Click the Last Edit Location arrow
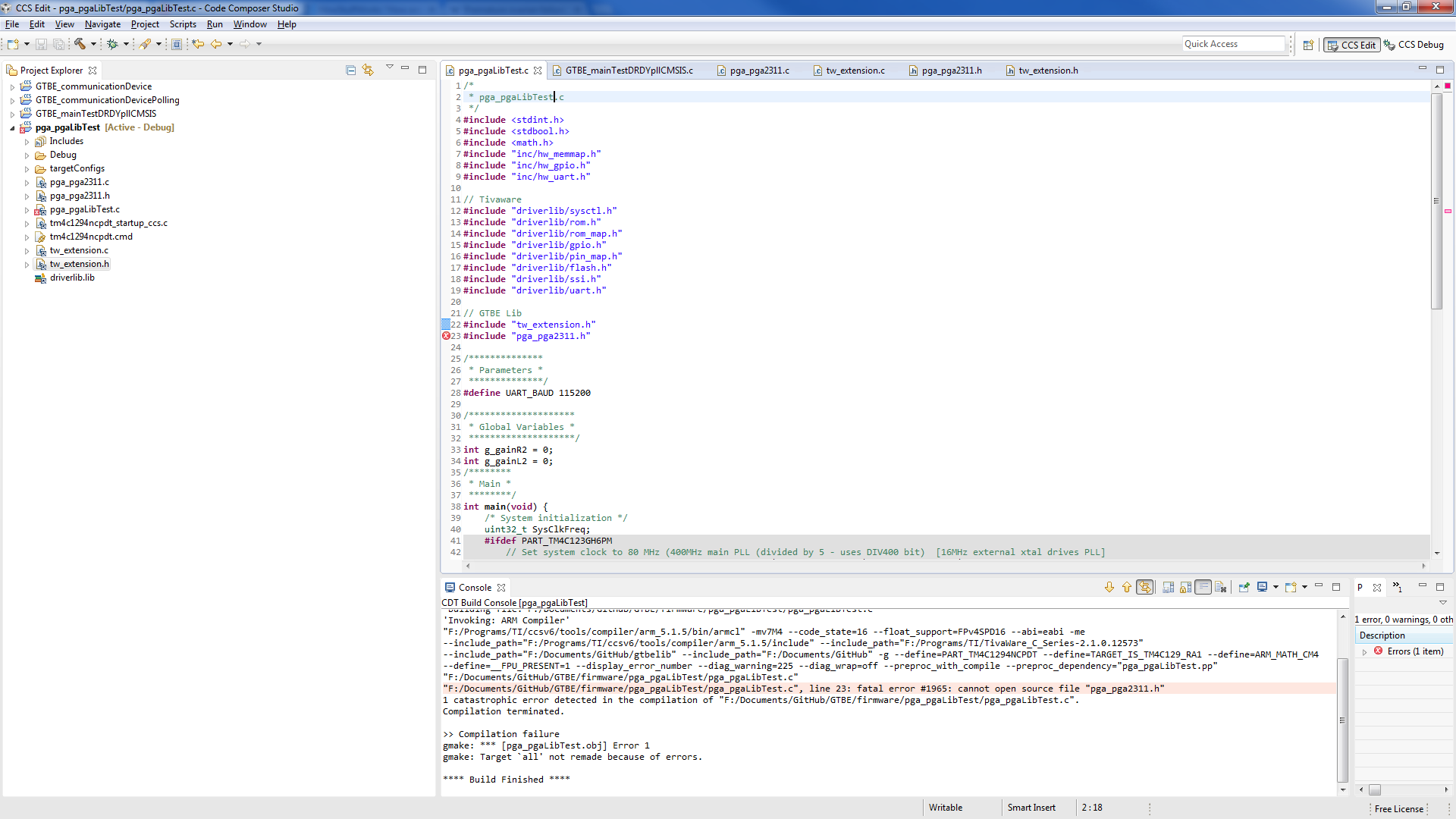The image size is (1456, 819). [x=198, y=44]
